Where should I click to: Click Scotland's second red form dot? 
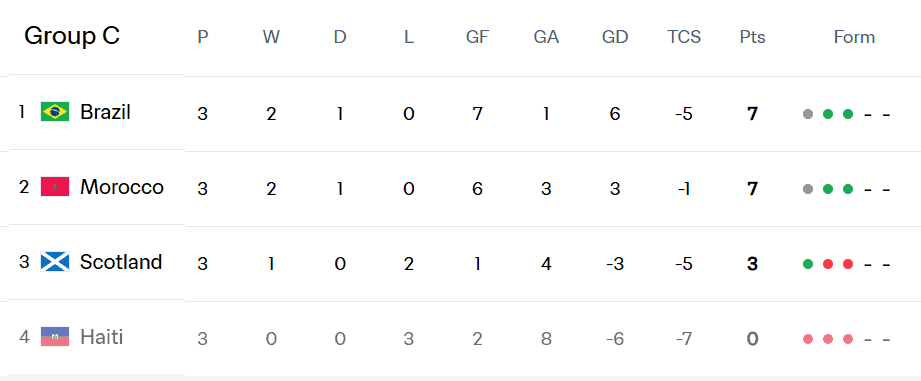(x=848, y=264)
